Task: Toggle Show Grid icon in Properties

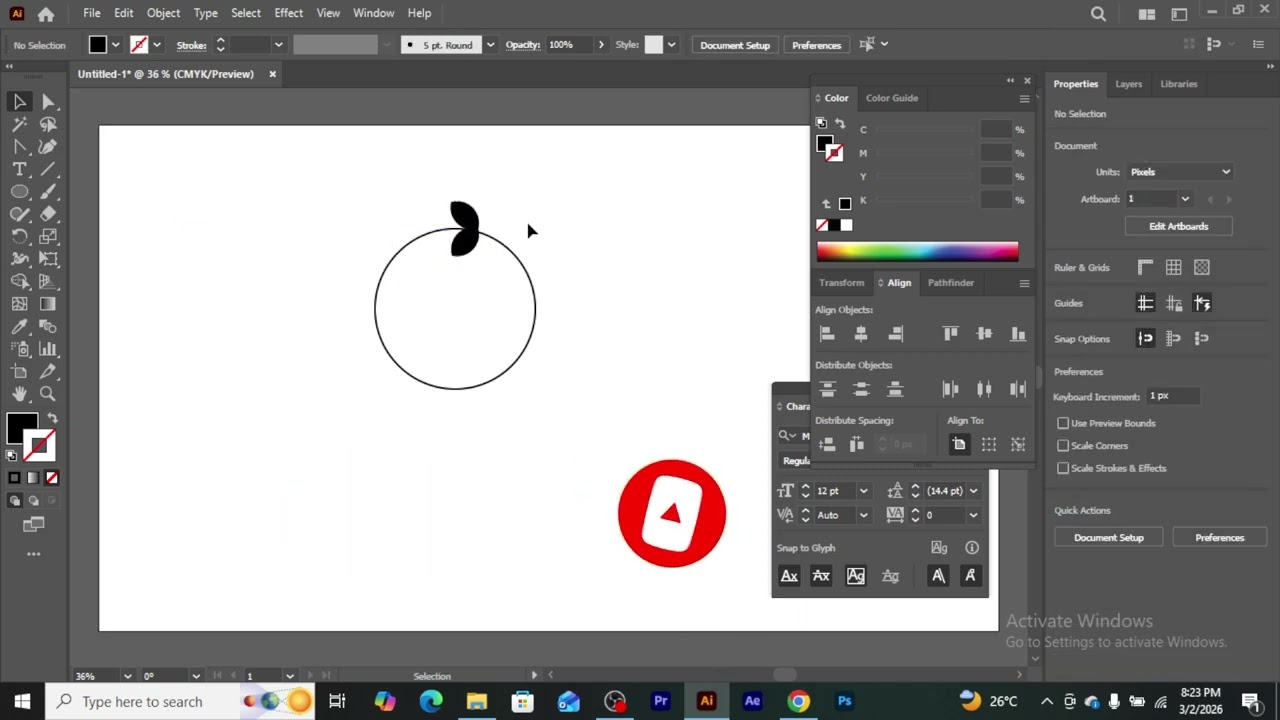Action: pos(1173,267)
